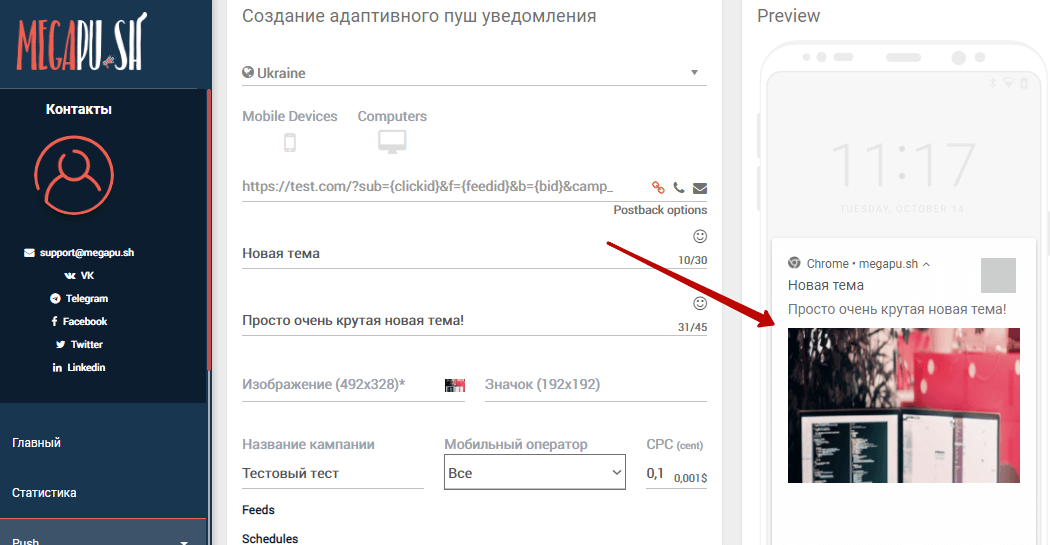Viewport: 1050px width, 545px height.
Task: Click the support email envelope icon
Action: tap(29, 252)
